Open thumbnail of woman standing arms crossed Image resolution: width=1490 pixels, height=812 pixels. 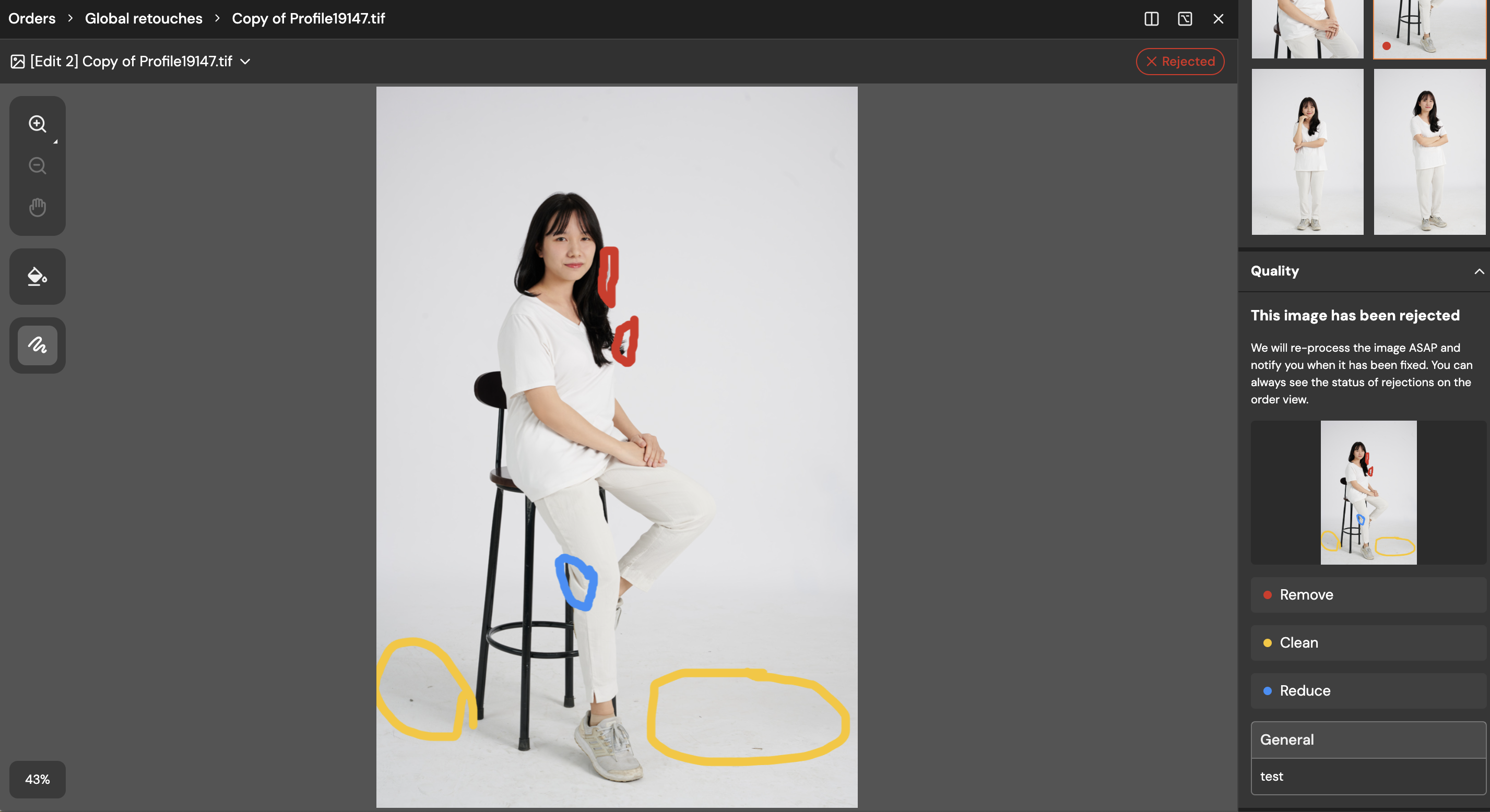(1429, 152)
